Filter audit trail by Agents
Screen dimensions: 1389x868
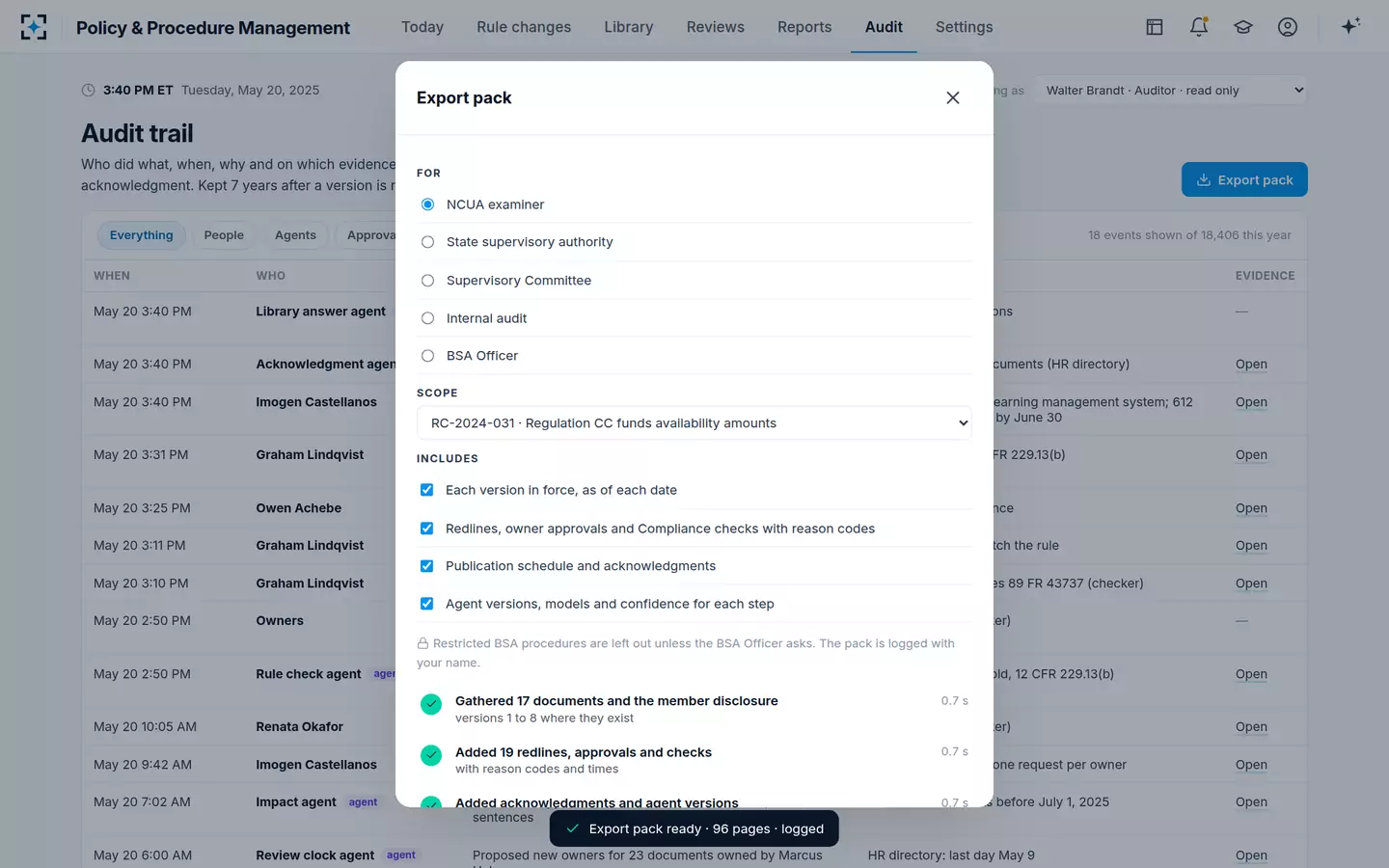click(295, 235)
